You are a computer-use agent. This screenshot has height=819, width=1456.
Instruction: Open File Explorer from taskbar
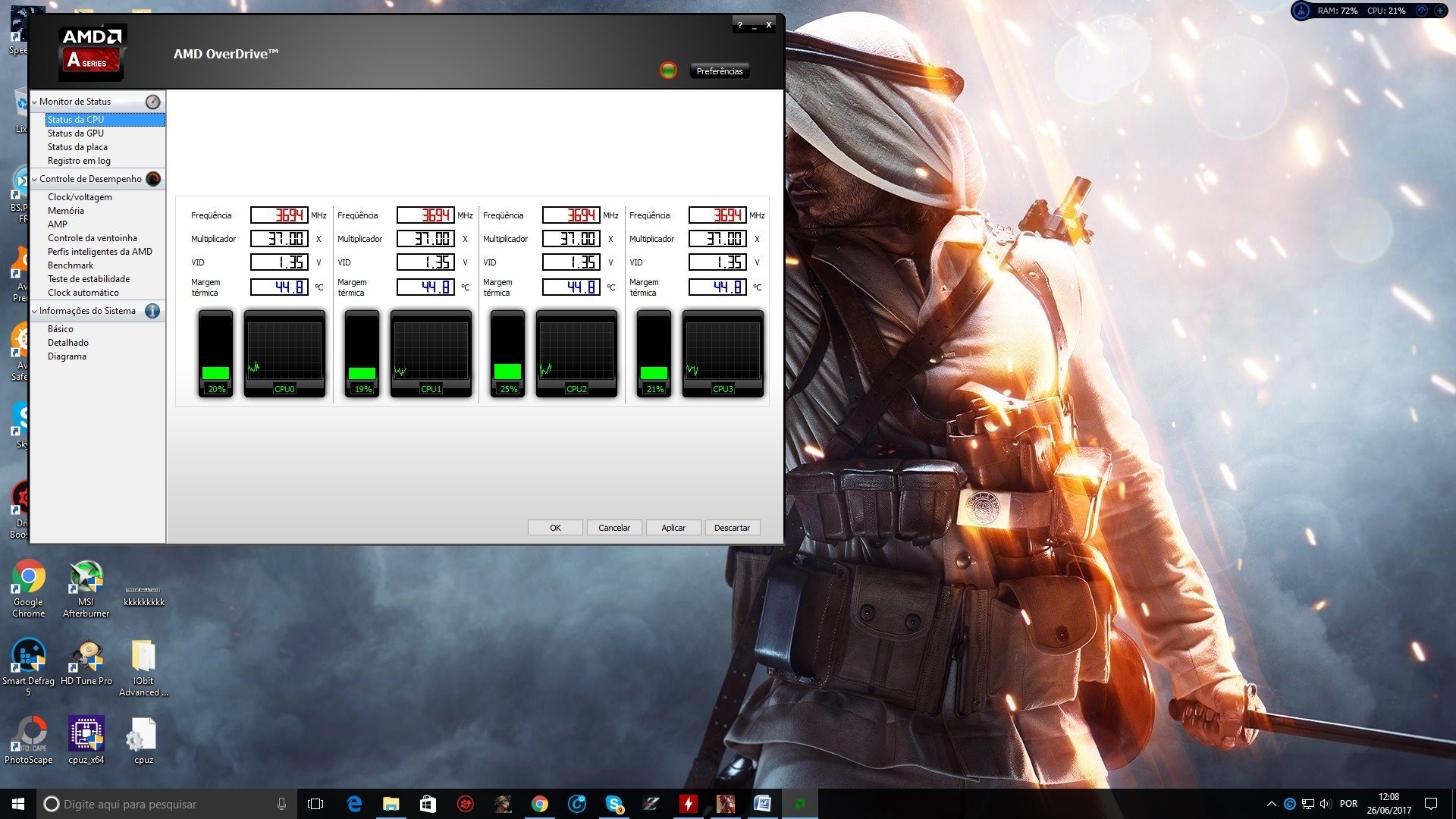(391, 804)
